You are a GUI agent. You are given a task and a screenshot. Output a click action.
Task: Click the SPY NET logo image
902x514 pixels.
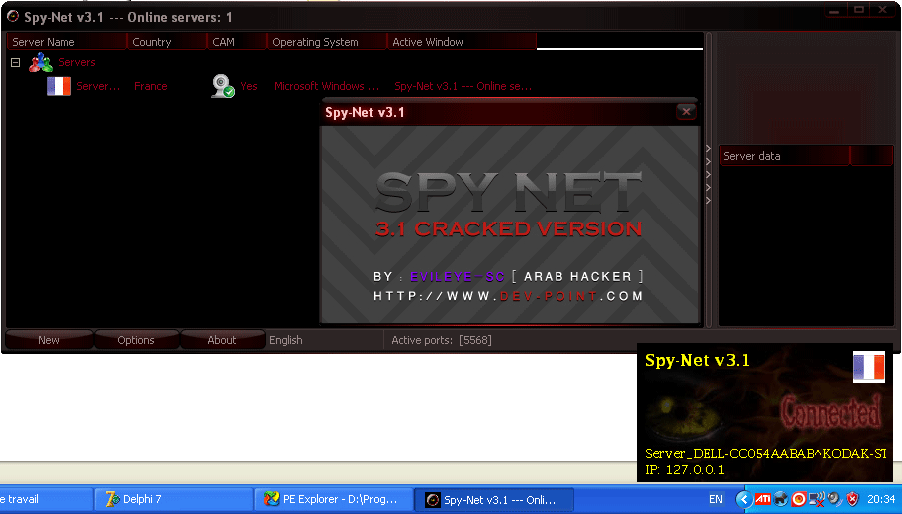tap(509, 192)
